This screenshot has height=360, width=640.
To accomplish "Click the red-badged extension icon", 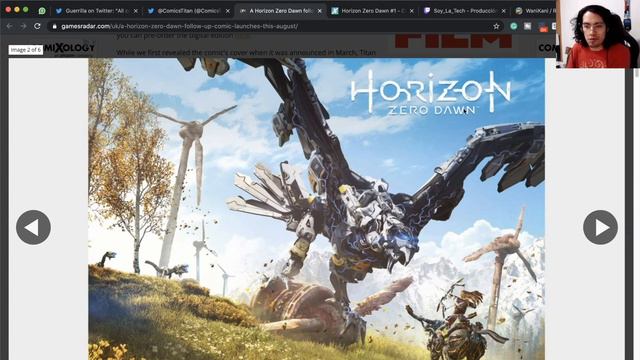I will [x=542, y=27].
